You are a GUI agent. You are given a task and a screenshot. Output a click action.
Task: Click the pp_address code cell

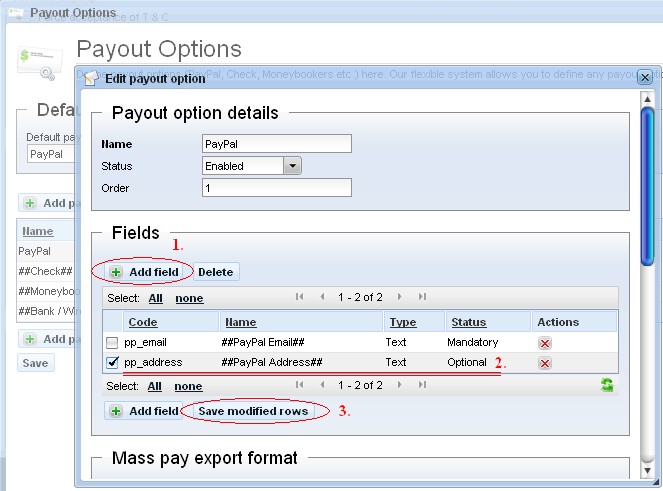pyautogui.click(x=153, y=362)
